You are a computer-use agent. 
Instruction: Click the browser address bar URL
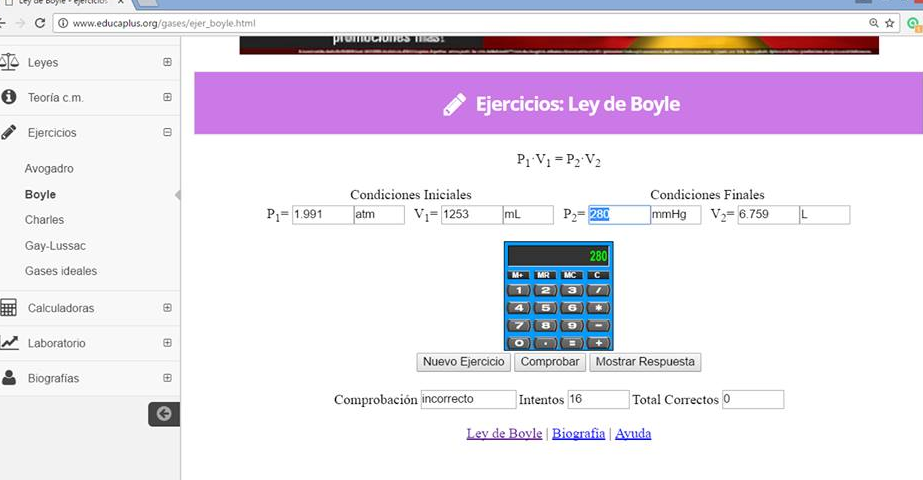pyautogui.click(x=164, y=23)
